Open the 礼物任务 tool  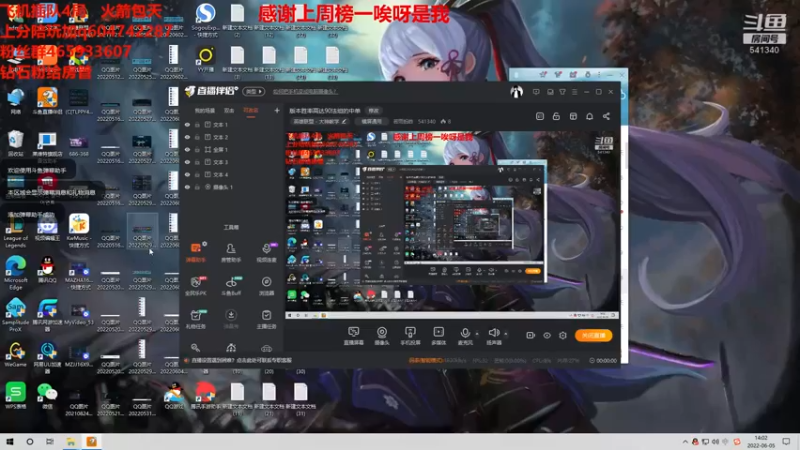(x=195, y=319)
